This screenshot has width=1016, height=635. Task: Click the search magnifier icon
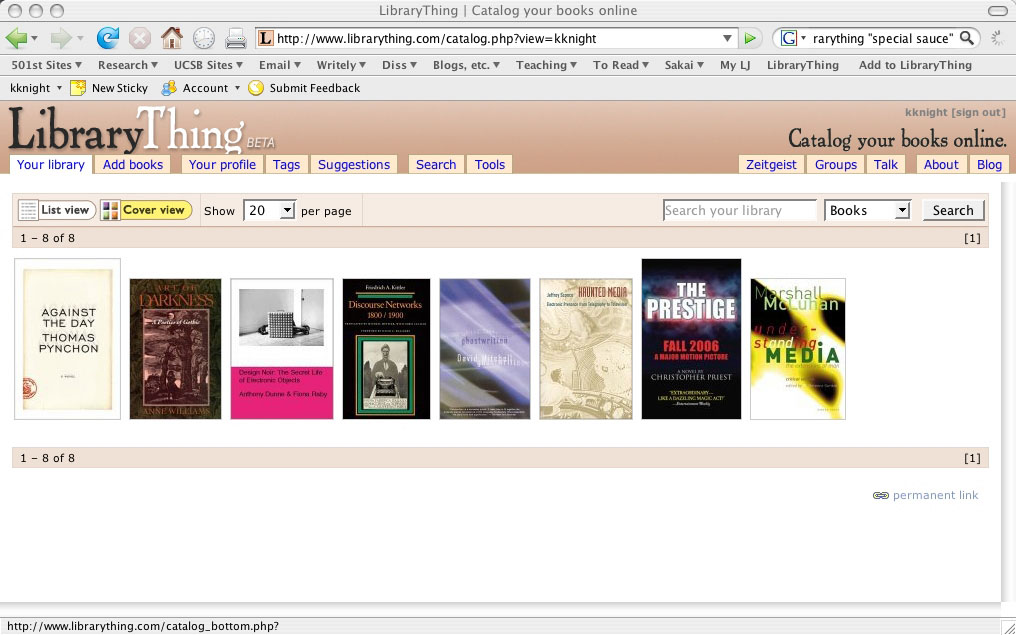966,38
